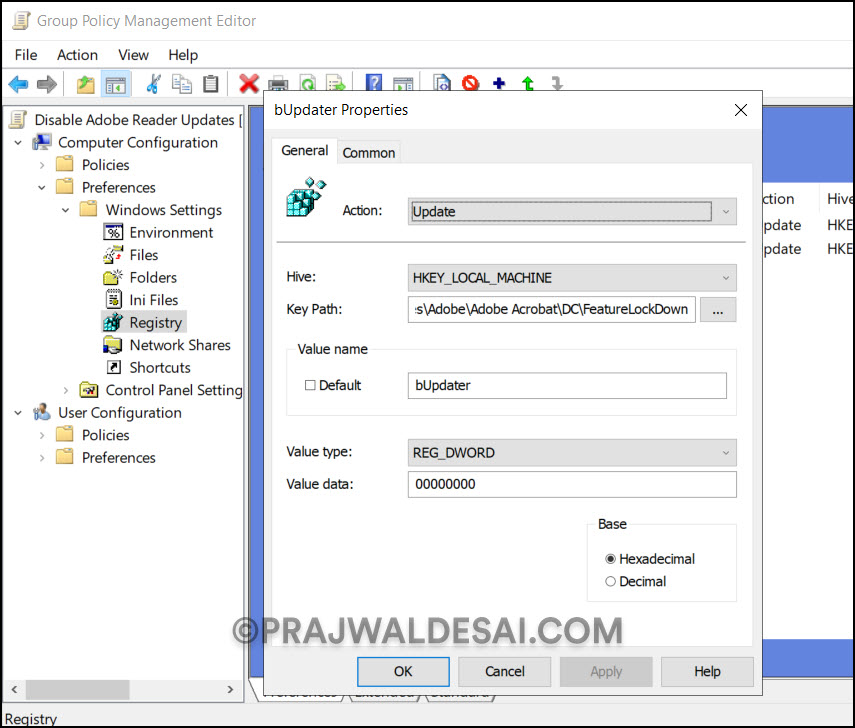Image resolution: width=855 pixels, height=728 pixels.
Task: Click the red Disable item icon
Action: tap(470, 83)
